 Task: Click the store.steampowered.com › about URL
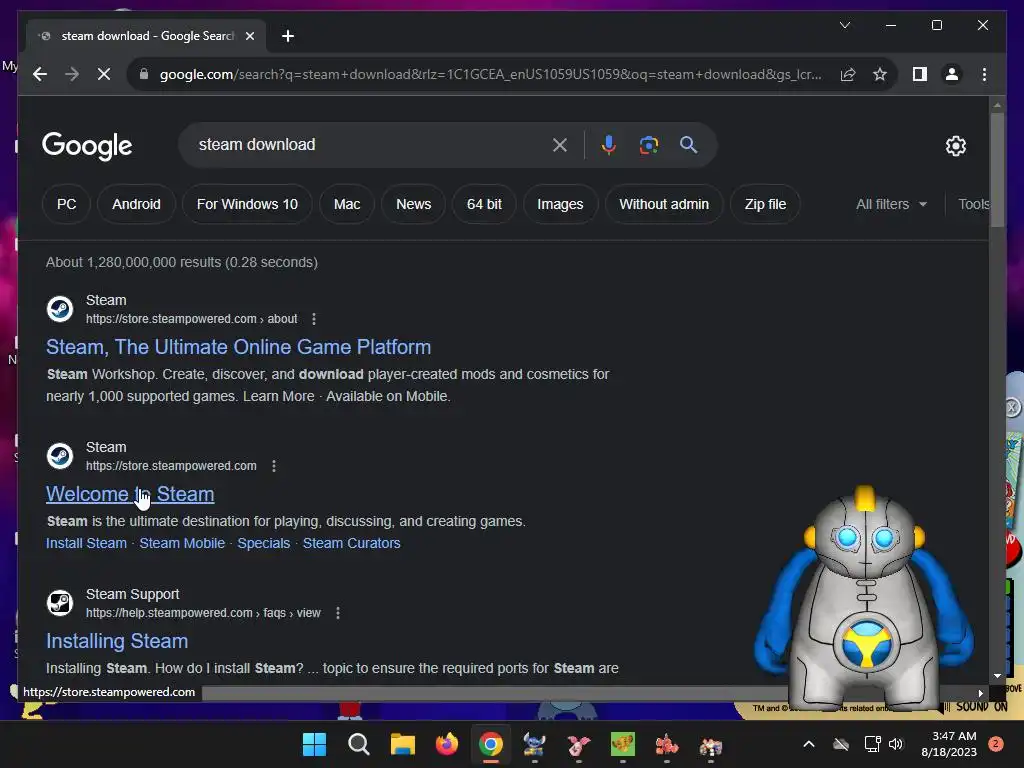click(191, 319)
